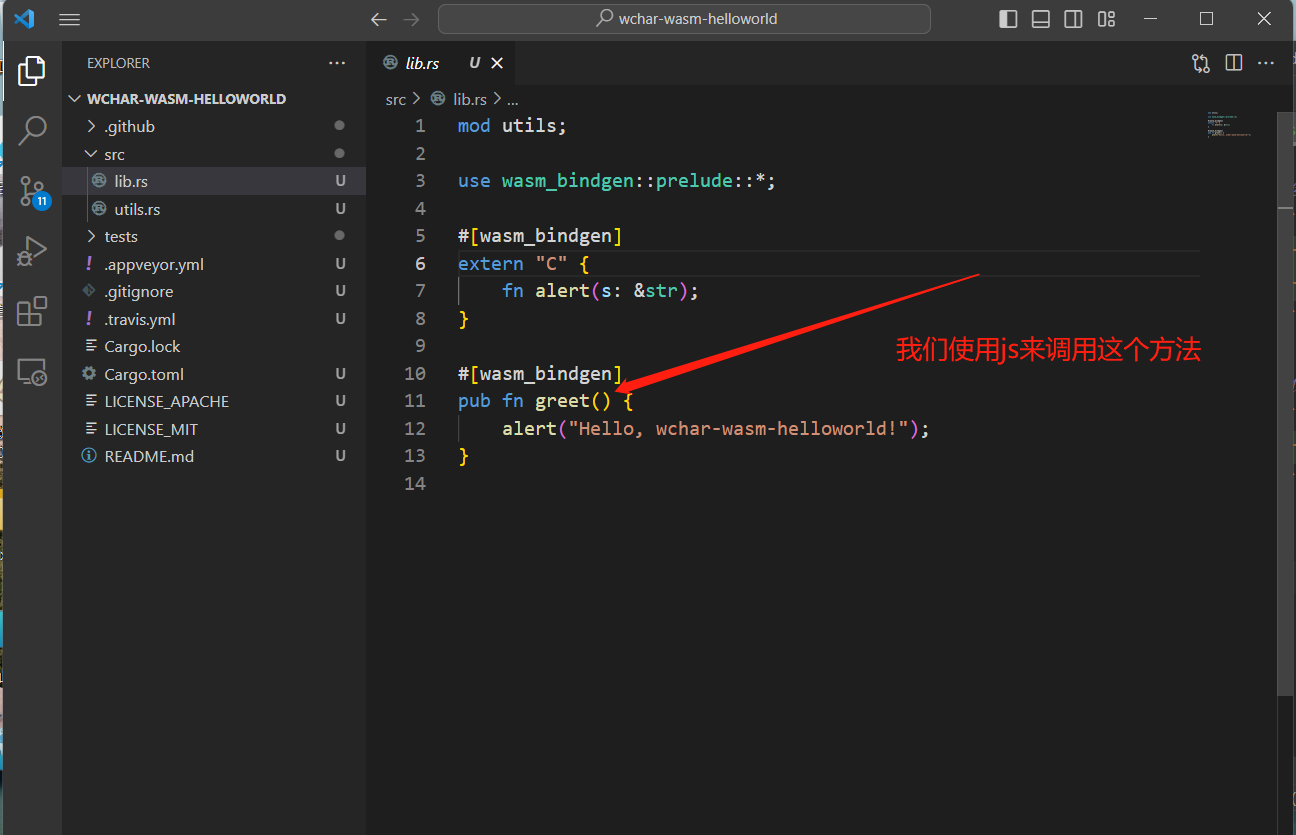
Task: Collapse the src folder
Action: 114,154
